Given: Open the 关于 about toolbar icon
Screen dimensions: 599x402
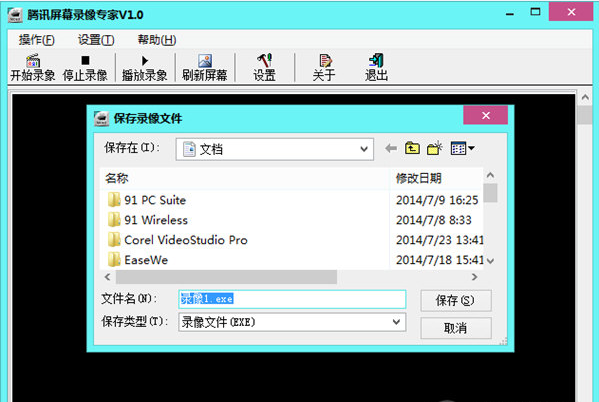Looking at the screenshot, I should click(x=324, y=68).
